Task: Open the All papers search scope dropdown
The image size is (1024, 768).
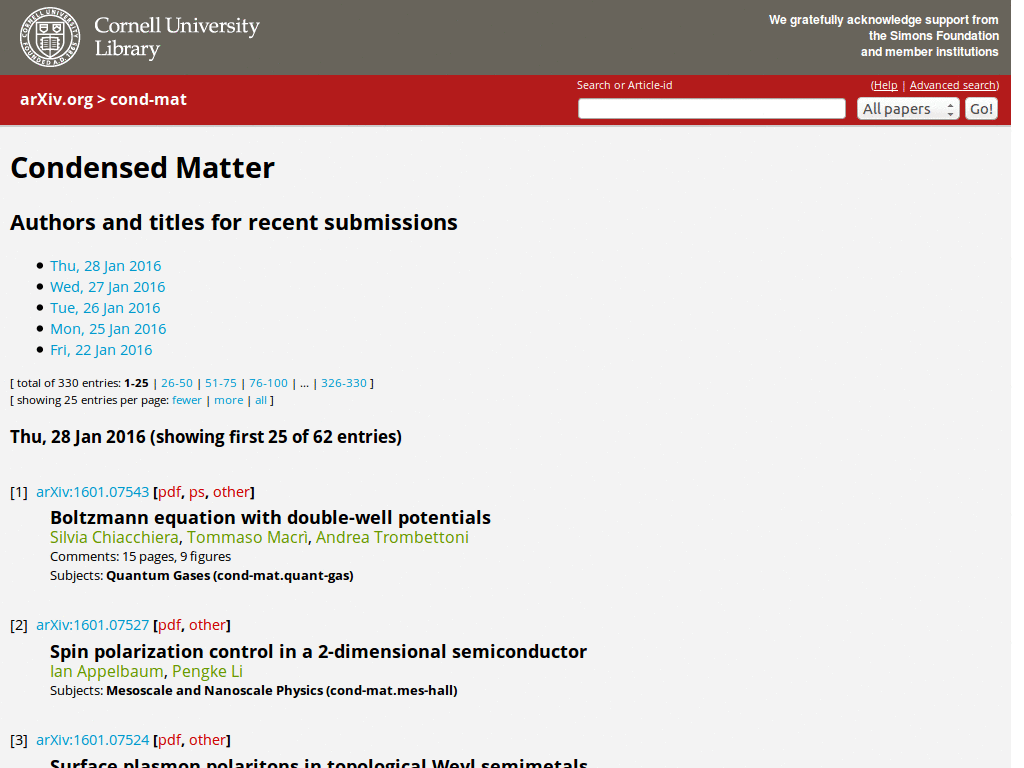Action: click(x=905, y=108)
